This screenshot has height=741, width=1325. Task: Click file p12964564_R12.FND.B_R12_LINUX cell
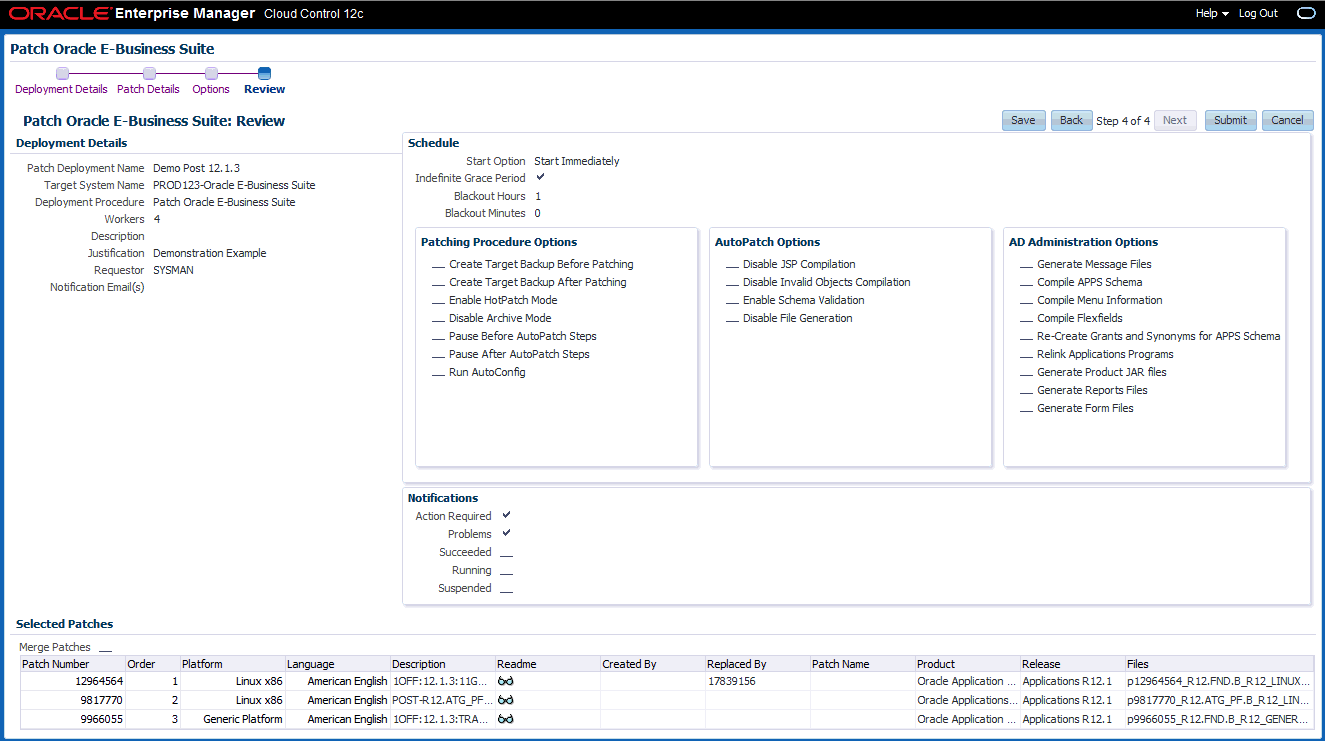(1218, 681)
